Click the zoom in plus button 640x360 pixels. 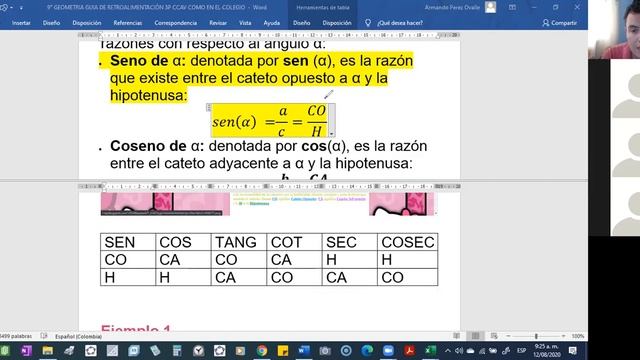[x=563, y=336]
